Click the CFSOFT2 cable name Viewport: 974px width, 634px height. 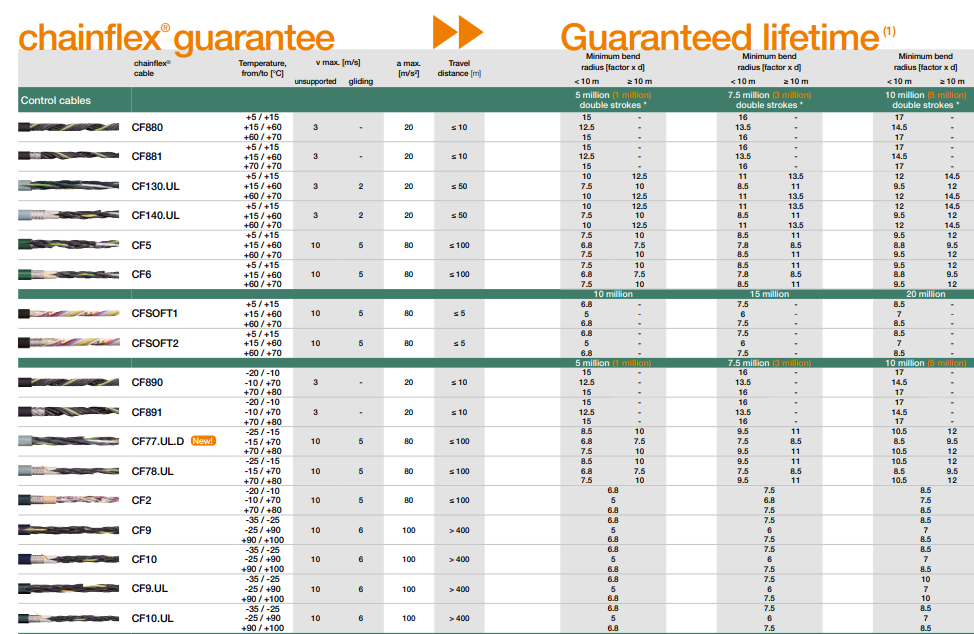pyautogui.click(x=155, y=343)
